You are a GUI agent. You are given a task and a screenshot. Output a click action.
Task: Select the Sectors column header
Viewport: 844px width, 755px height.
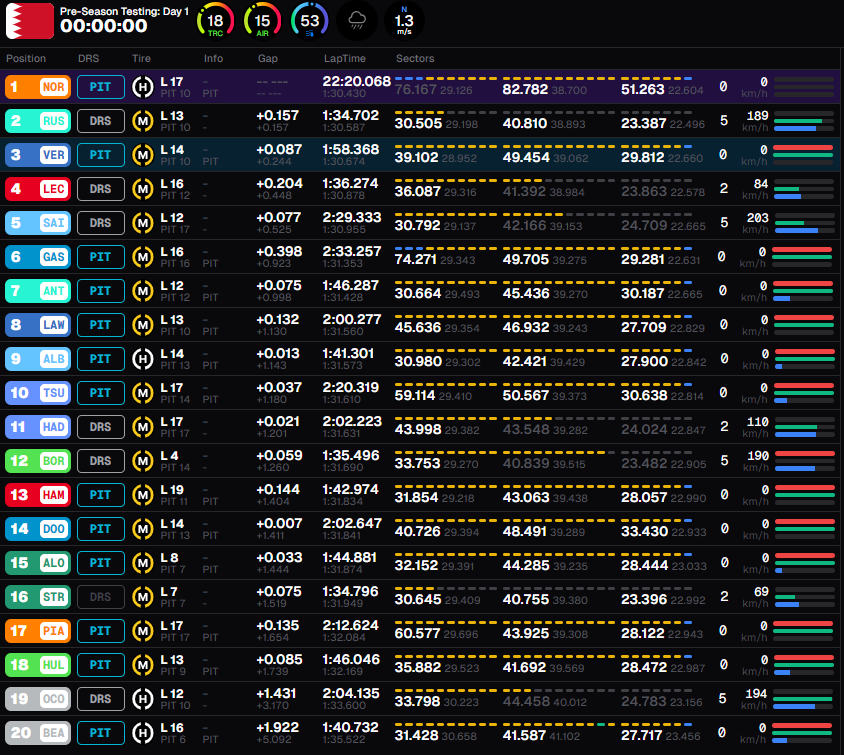[x=415, y=58]
